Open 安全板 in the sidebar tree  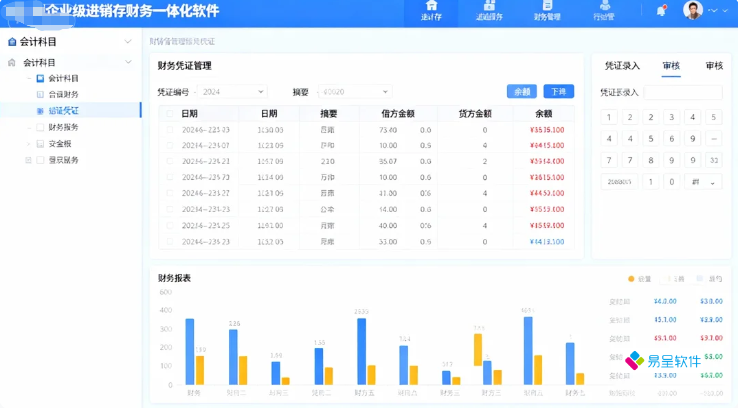(60, 144)
